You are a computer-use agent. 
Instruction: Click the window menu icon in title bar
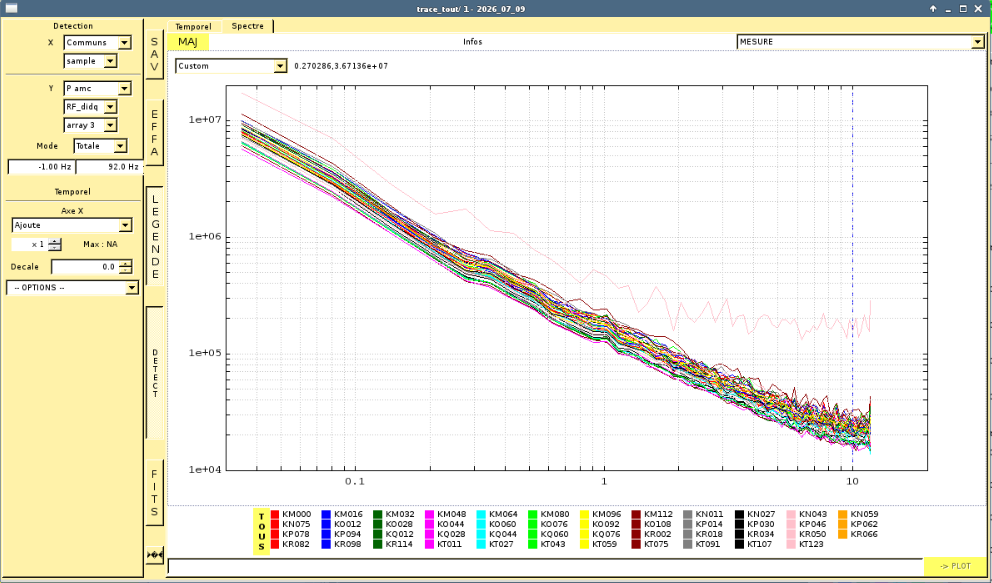(11, 9)
